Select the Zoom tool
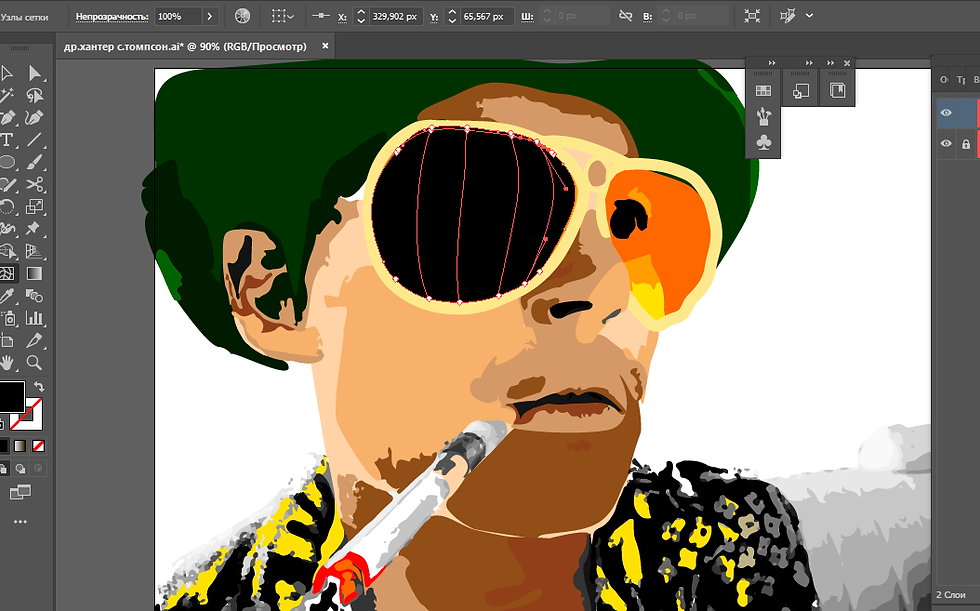The image size is (980, 611). [35, 363]
